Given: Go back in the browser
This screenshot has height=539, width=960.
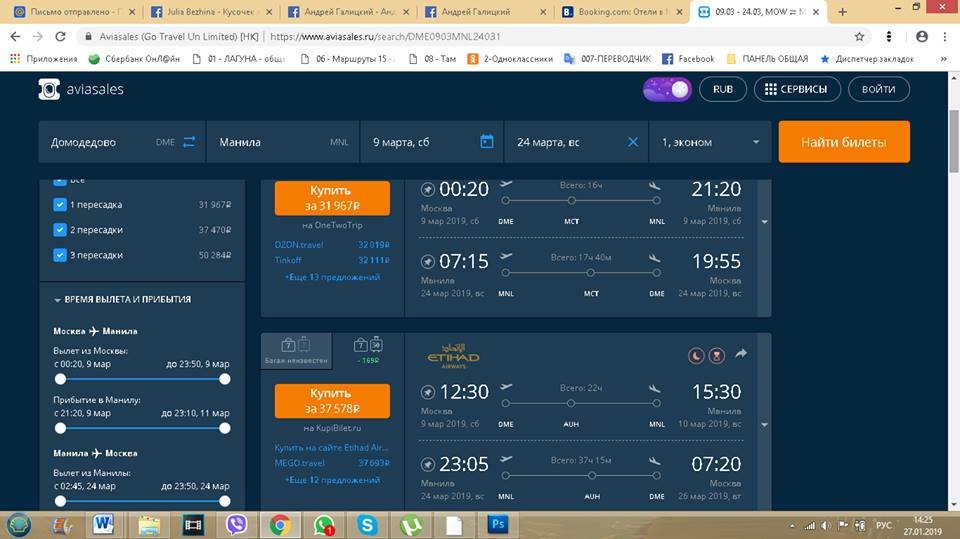Looking at the screenshot, I should tap(16, 37).
